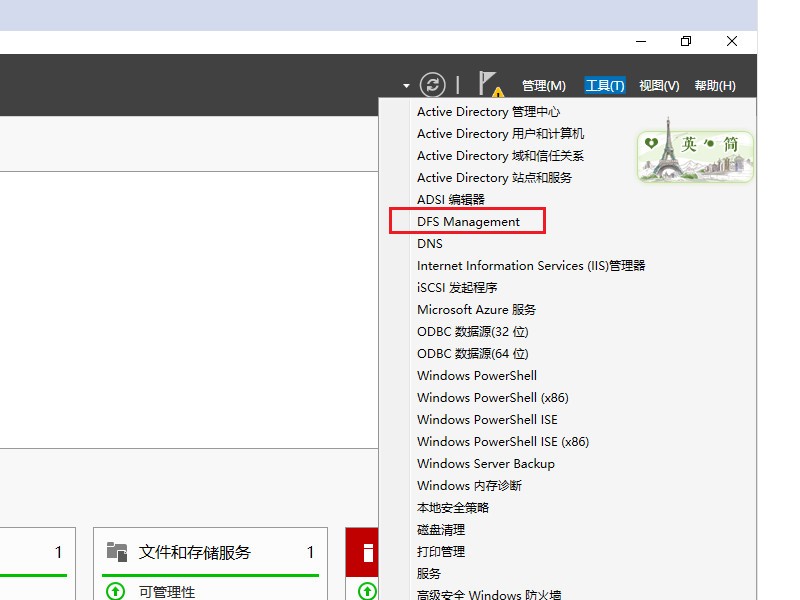Image resolution: width=800 pixels, height=600 pixels.
Task: Open 磁盘清理 (Disk Cleanup)
Action: (440, 529)
